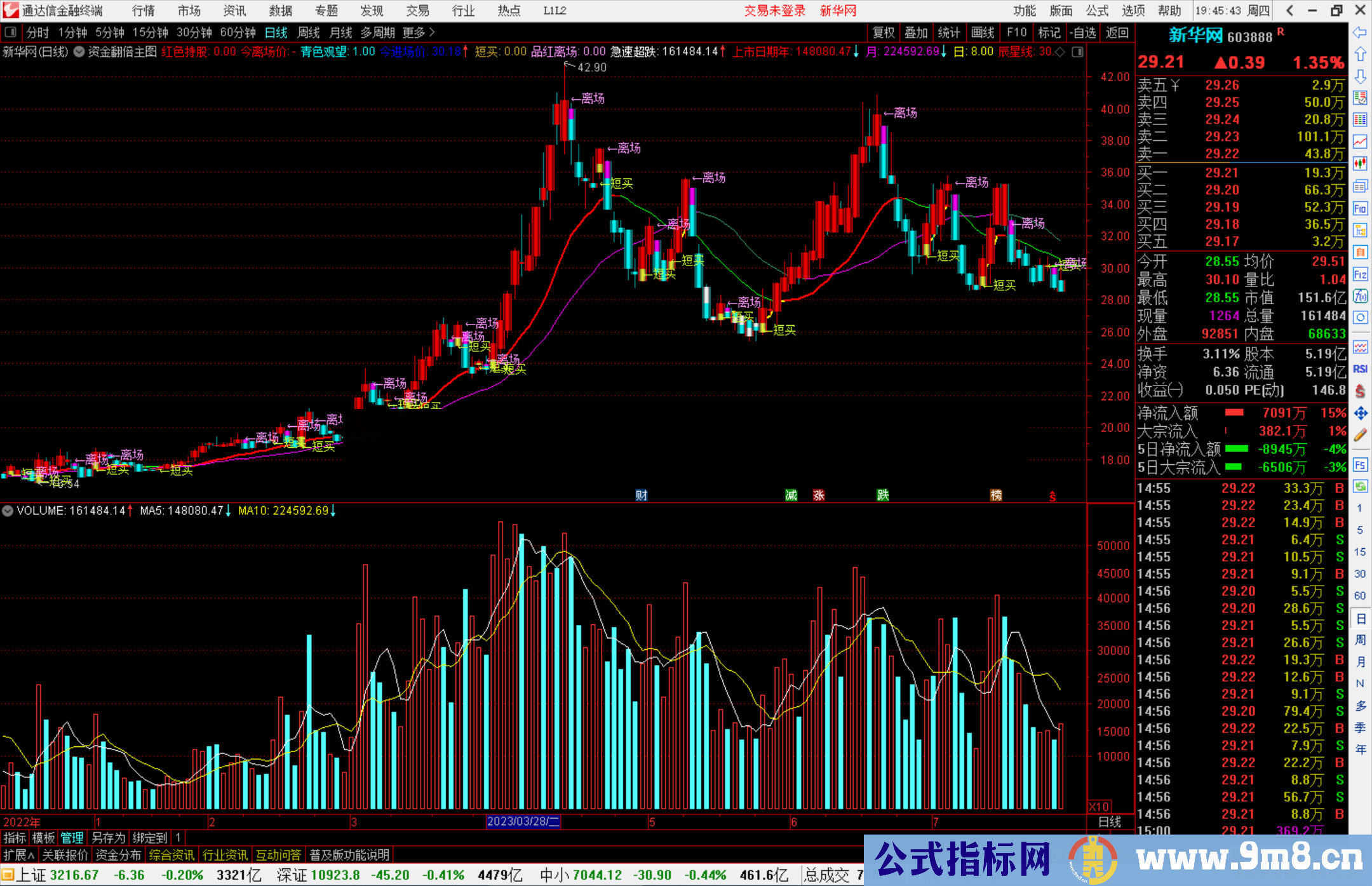
Task: Click the 叠加 button
Action: pyautogui.click(x=917, y=32)
